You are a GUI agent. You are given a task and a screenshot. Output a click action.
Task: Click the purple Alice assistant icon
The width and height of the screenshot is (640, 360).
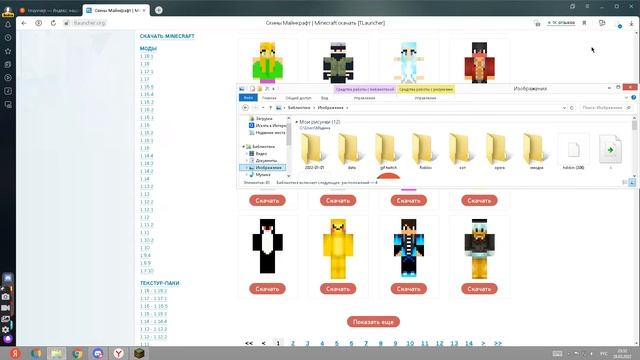coord(8,339)
